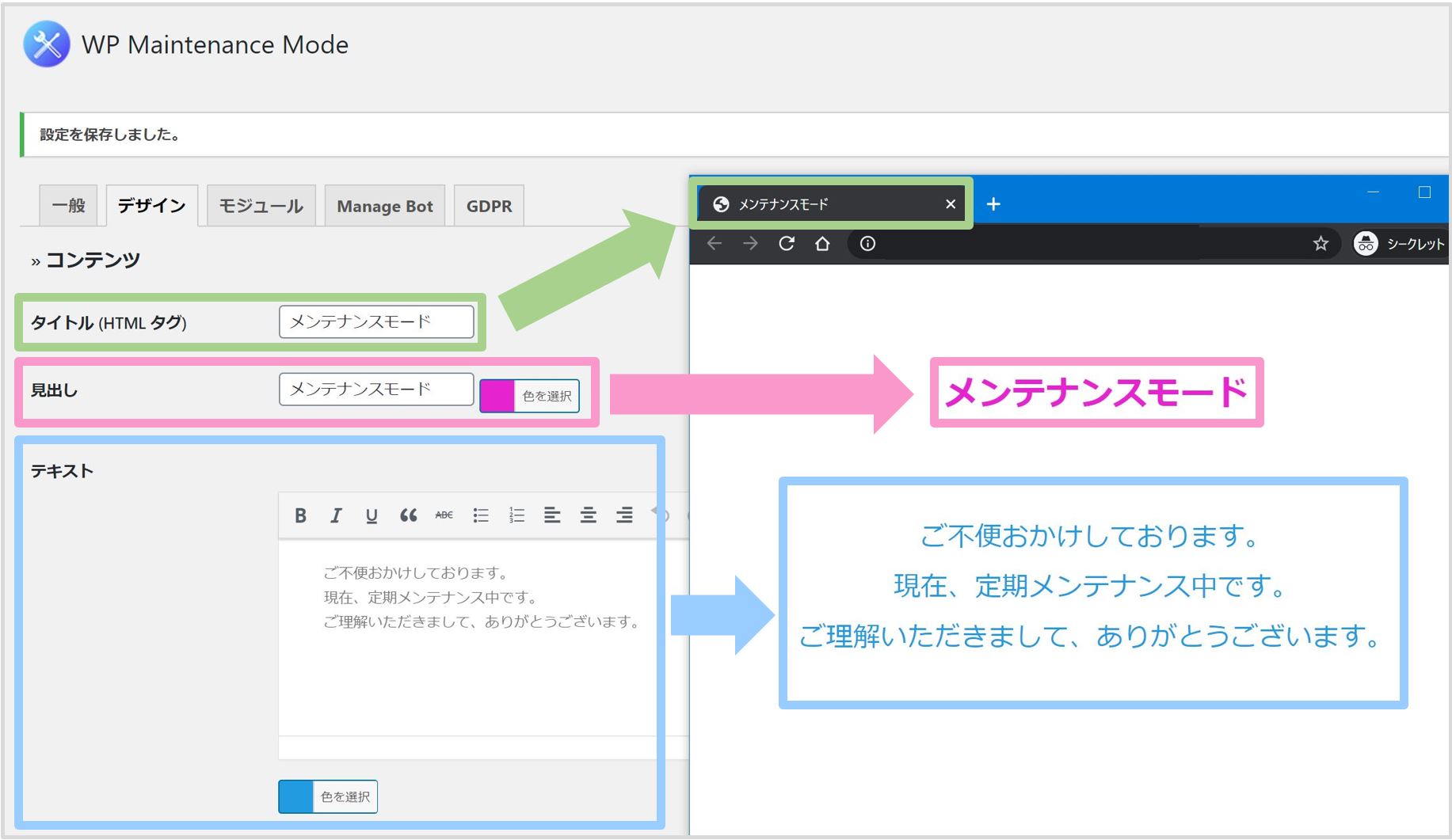The image size is (1452, 840).
Task: Apply strikethrough formatting in the text editor
Action: [x=444, y=515]
